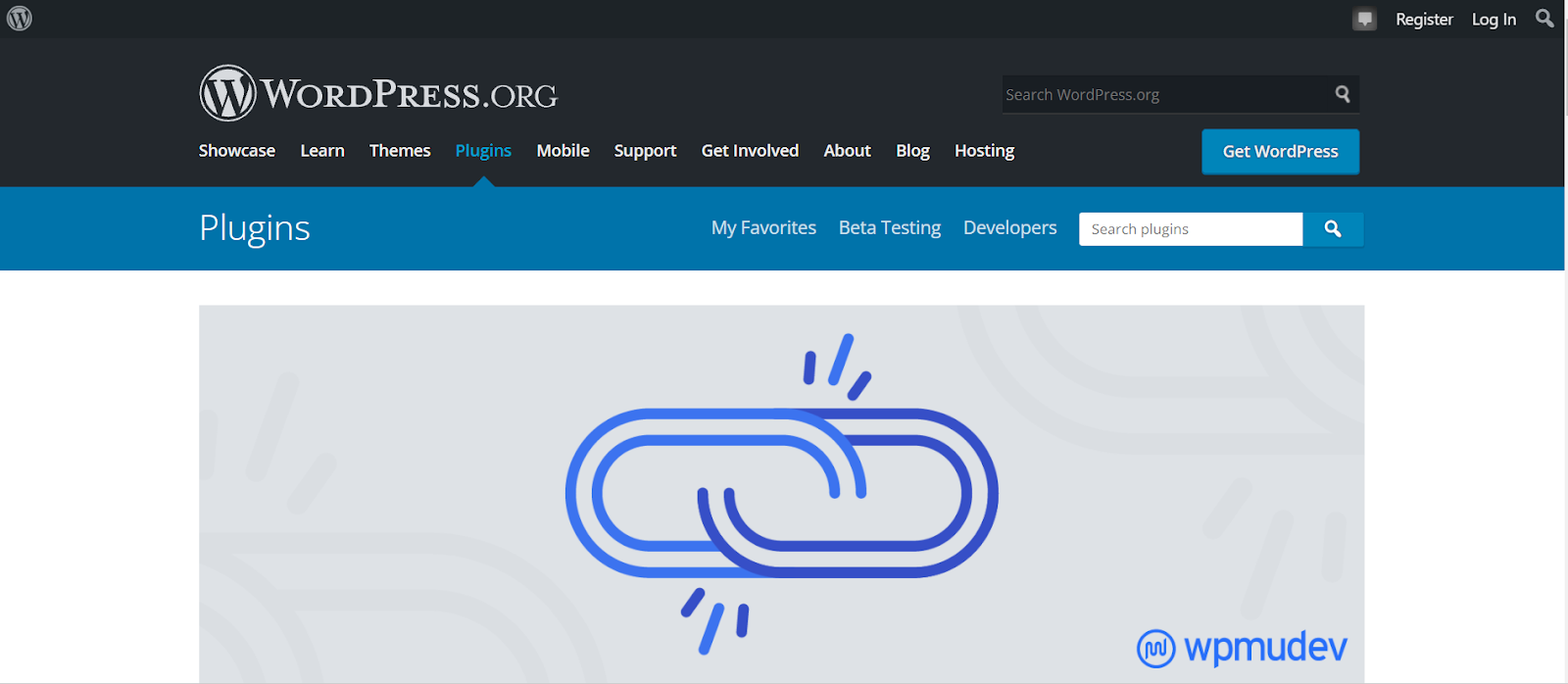Open the About menu item
Image resolution: width=1568 pixels, height=684 pixels.
(x=848, y=151)
